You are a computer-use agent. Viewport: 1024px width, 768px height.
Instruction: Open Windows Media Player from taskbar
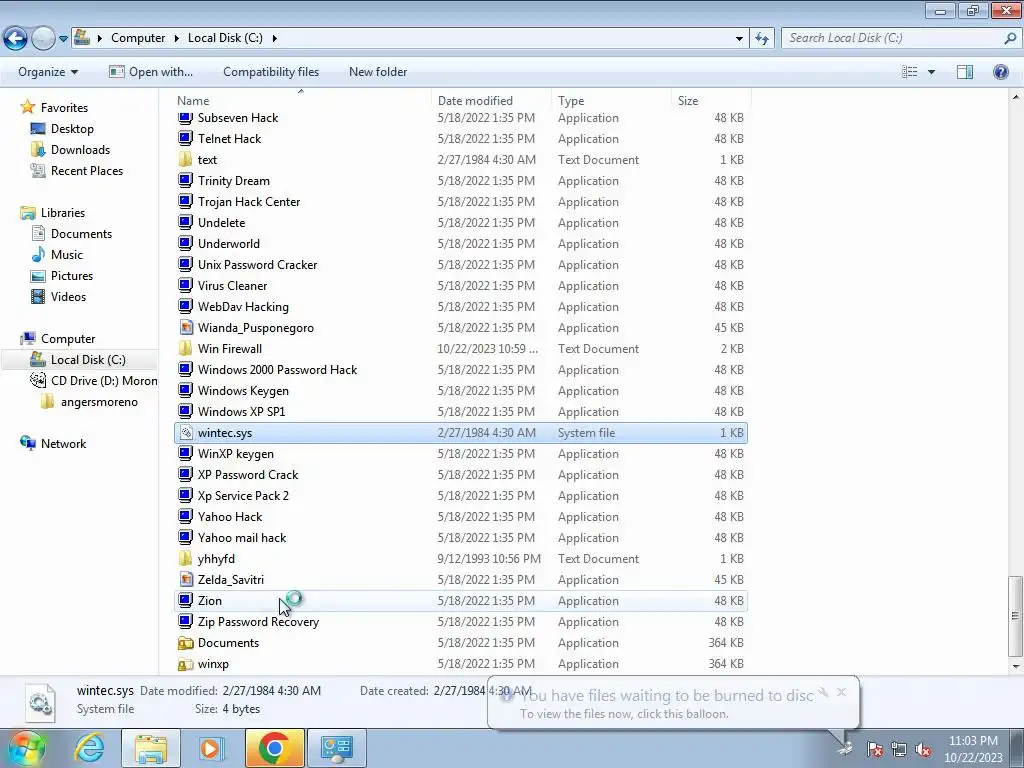tap(211, 748)
